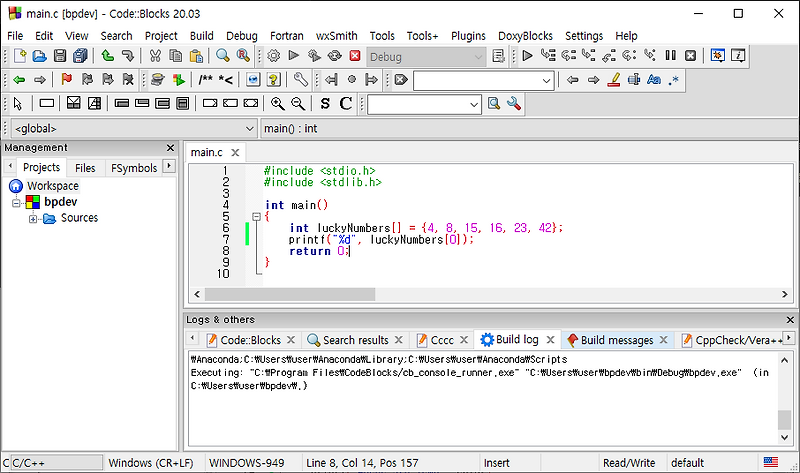
Task: Toggle bookmark with the red flag icon
Action: click(66, 80)
